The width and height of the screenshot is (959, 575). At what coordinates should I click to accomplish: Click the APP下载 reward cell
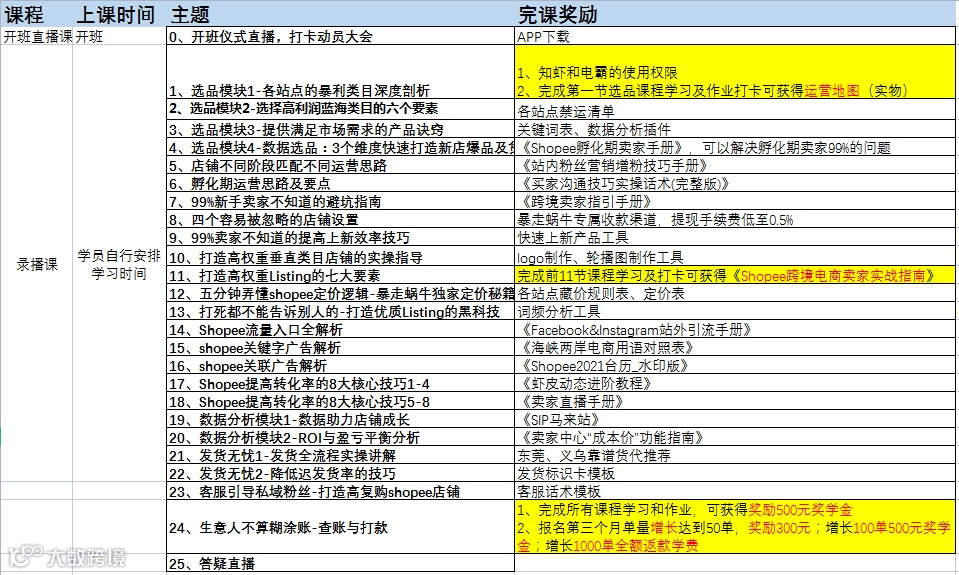pos(735,36)
